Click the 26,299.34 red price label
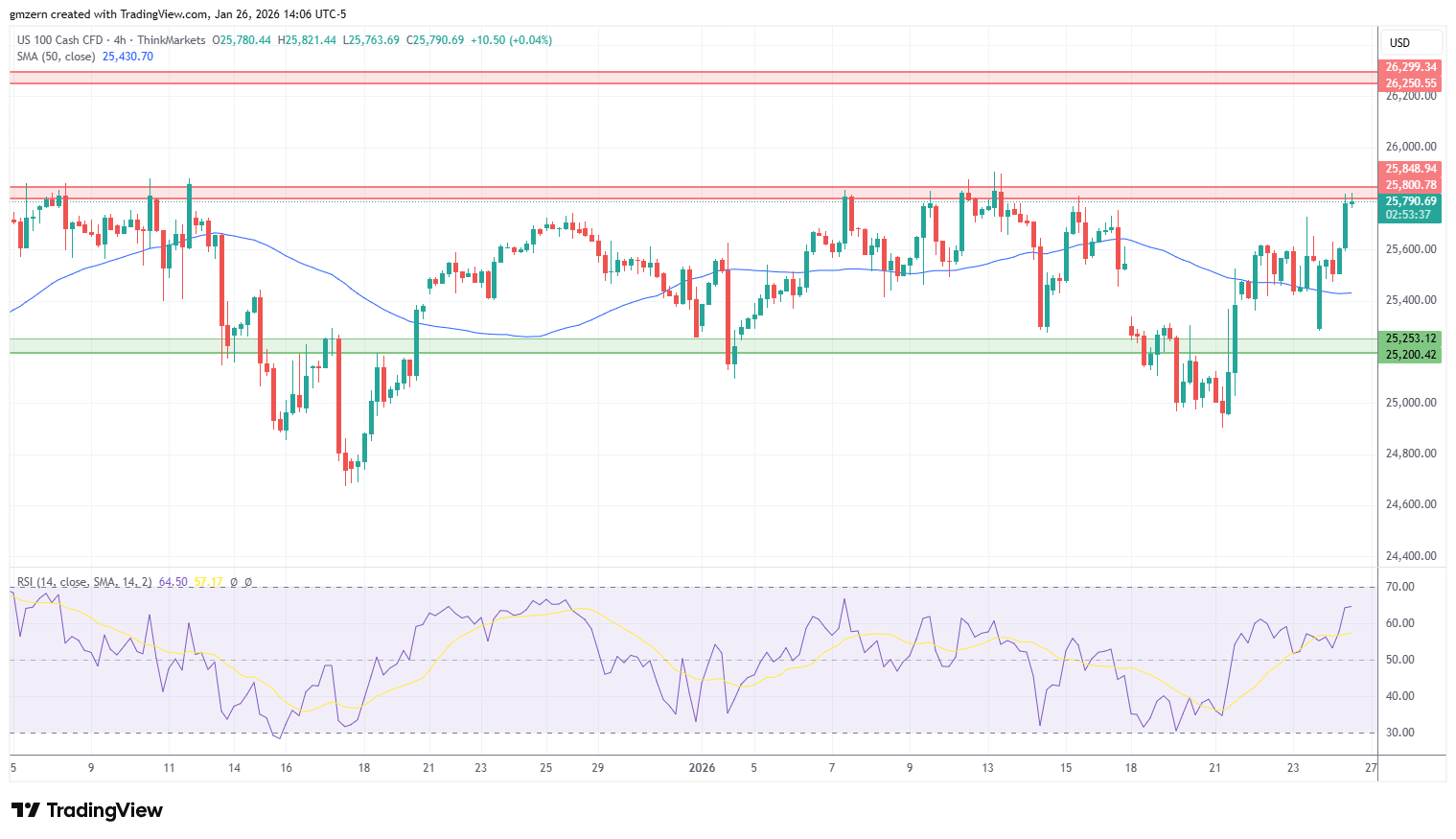This screenshot has height=839, width=1456. tap(1411, 67)
